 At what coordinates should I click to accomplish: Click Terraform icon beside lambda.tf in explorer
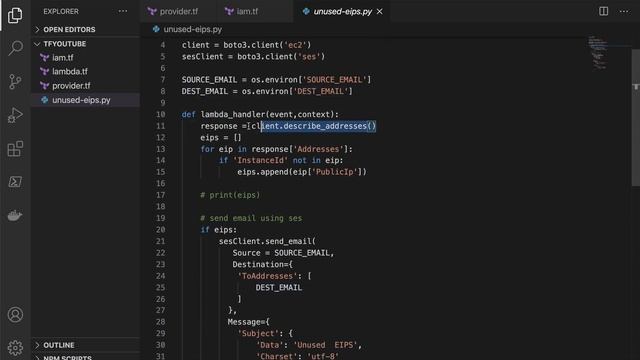(44, 72)
